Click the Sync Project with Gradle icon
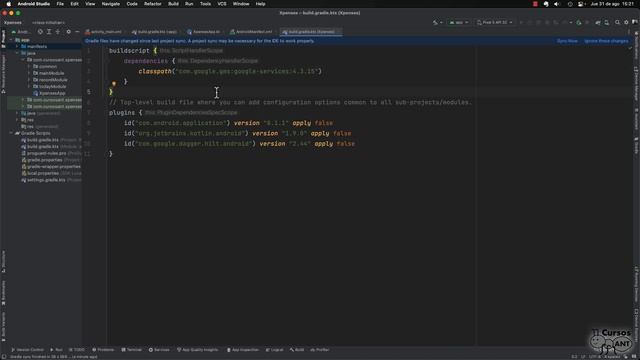This screenshot has width=640, height=360. click(x=598, y=22)
